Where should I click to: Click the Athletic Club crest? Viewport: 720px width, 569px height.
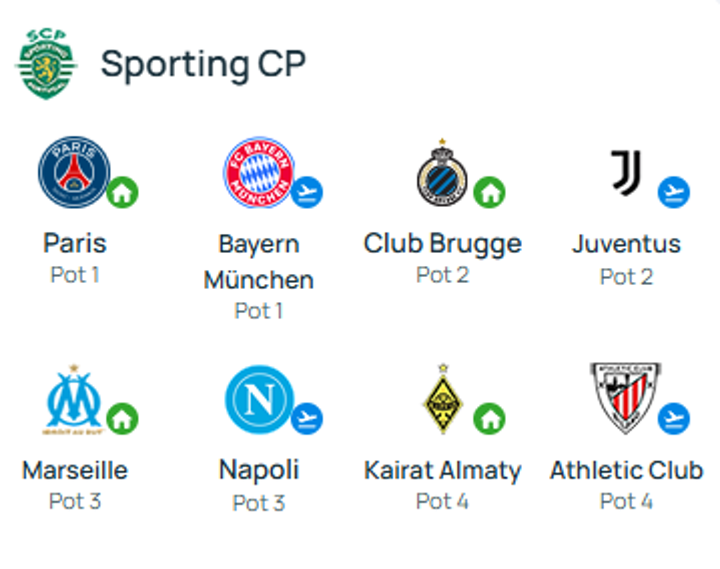tap(626, 399)
